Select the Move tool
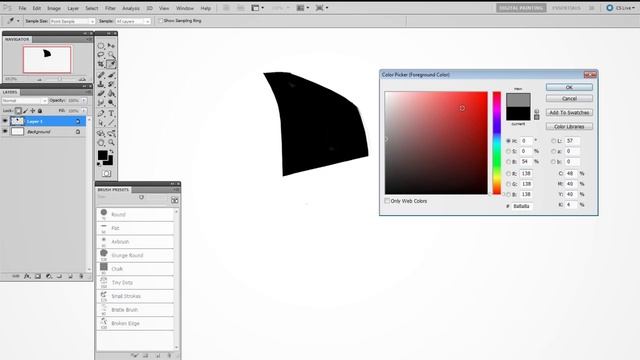 (x=111, y=46)
